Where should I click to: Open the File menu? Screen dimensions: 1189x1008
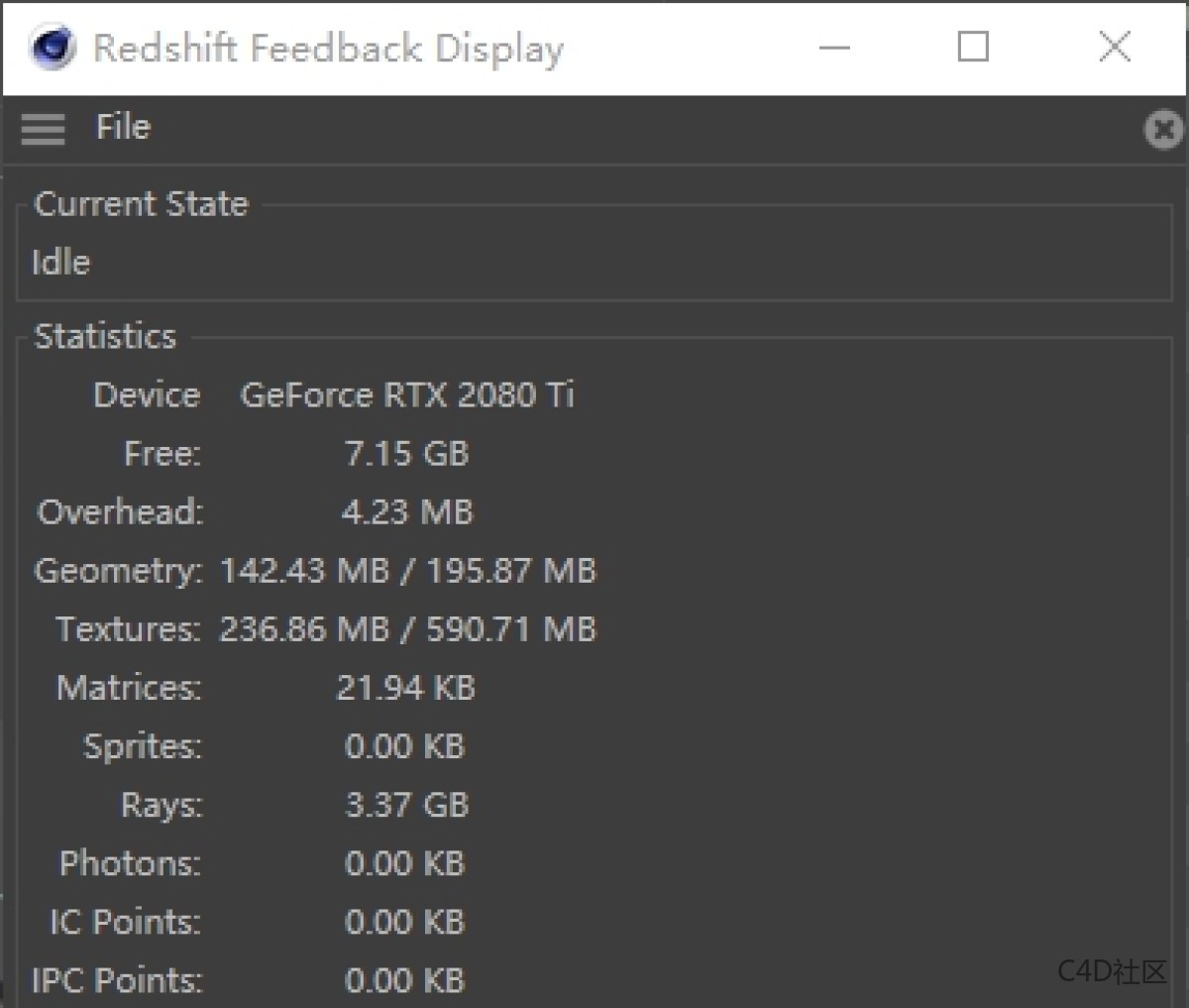(x=122, y=127)
